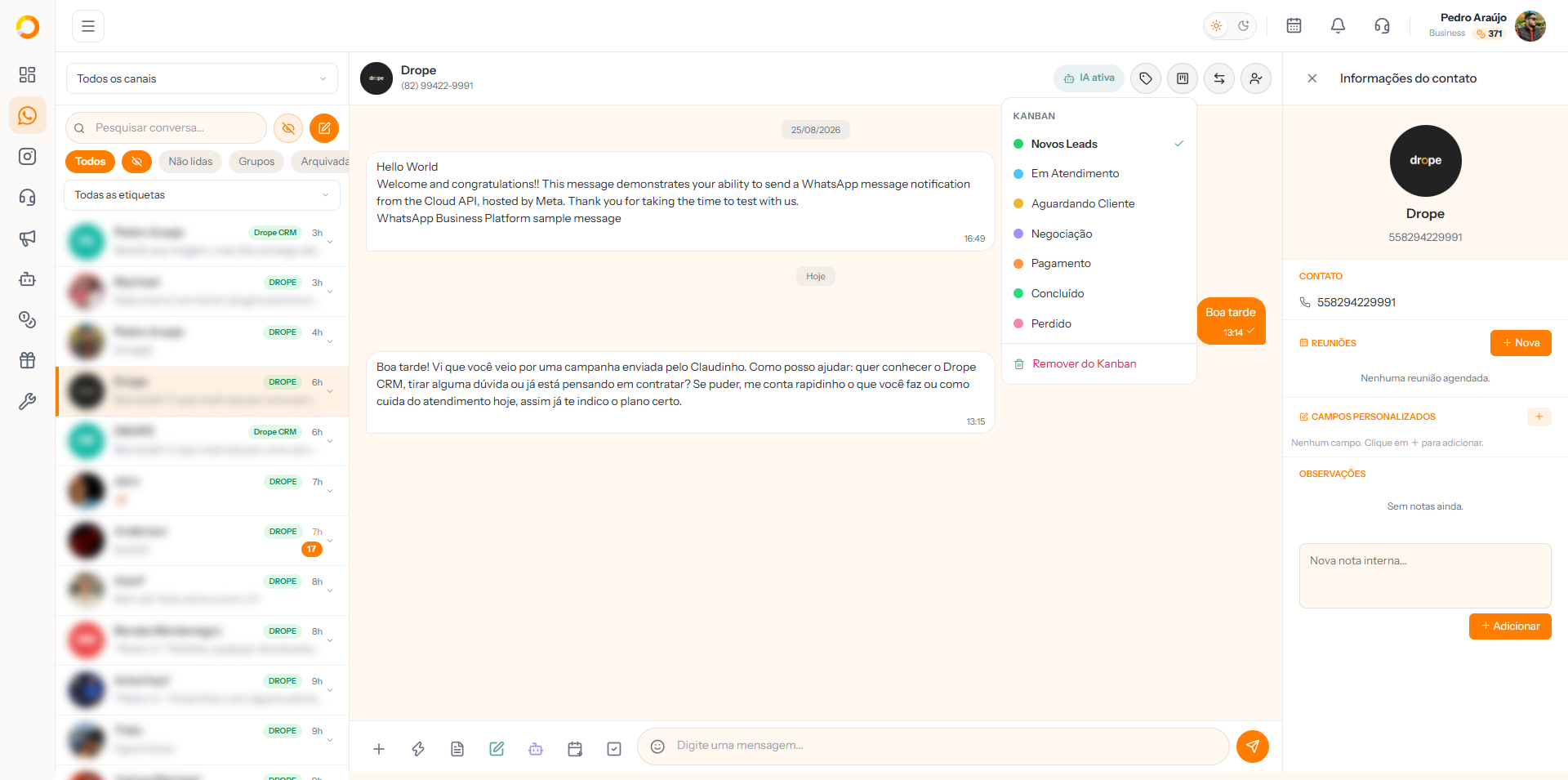Toggle the eye-slash filter chip
This screenshot has width=1568, height=780.
(x=136, y=162)
